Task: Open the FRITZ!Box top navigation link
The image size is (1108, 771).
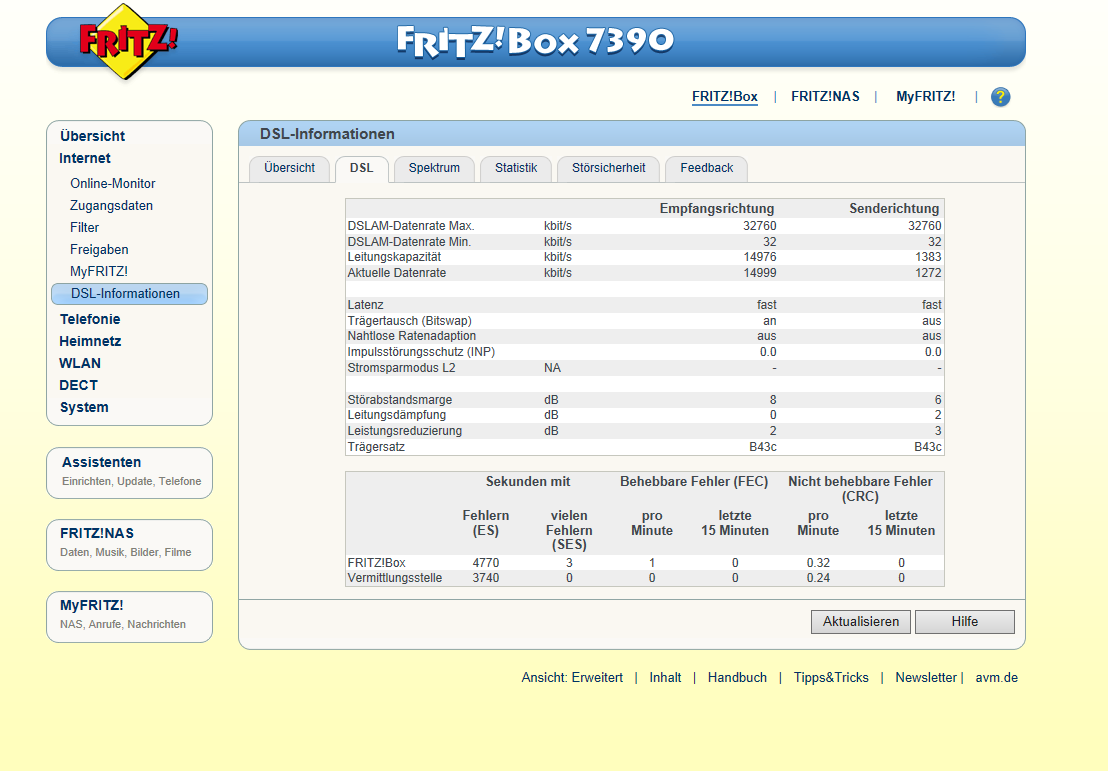Action: pyautogui.click(x=724, y=97)
